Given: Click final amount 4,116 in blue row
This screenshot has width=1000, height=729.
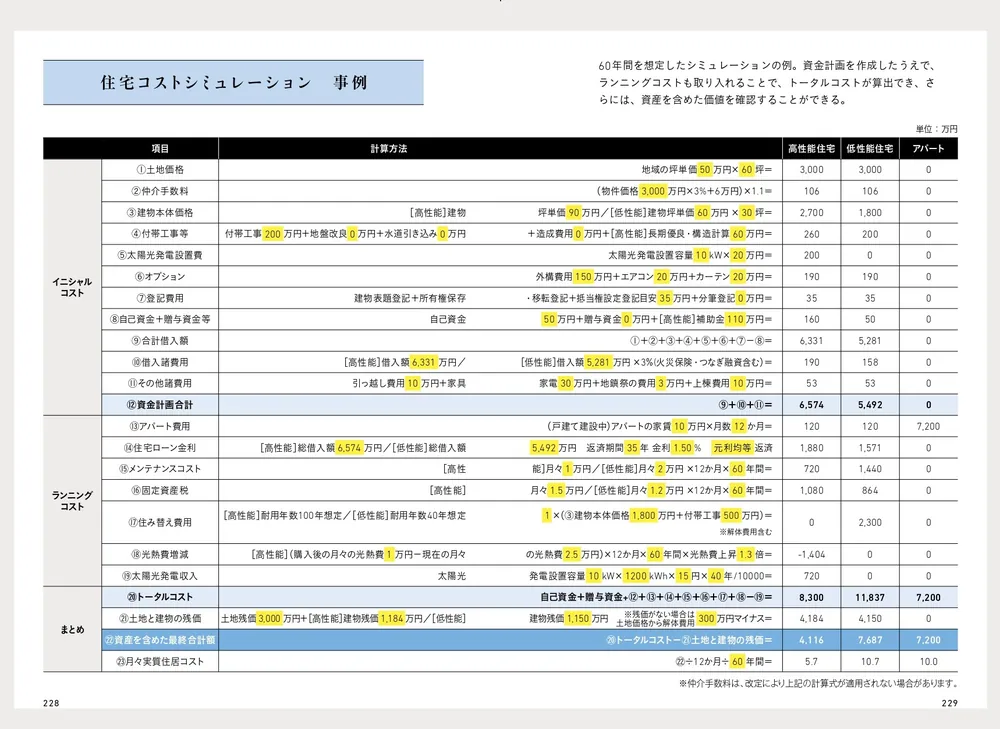Looking at the screenshot, I should 811,640.
